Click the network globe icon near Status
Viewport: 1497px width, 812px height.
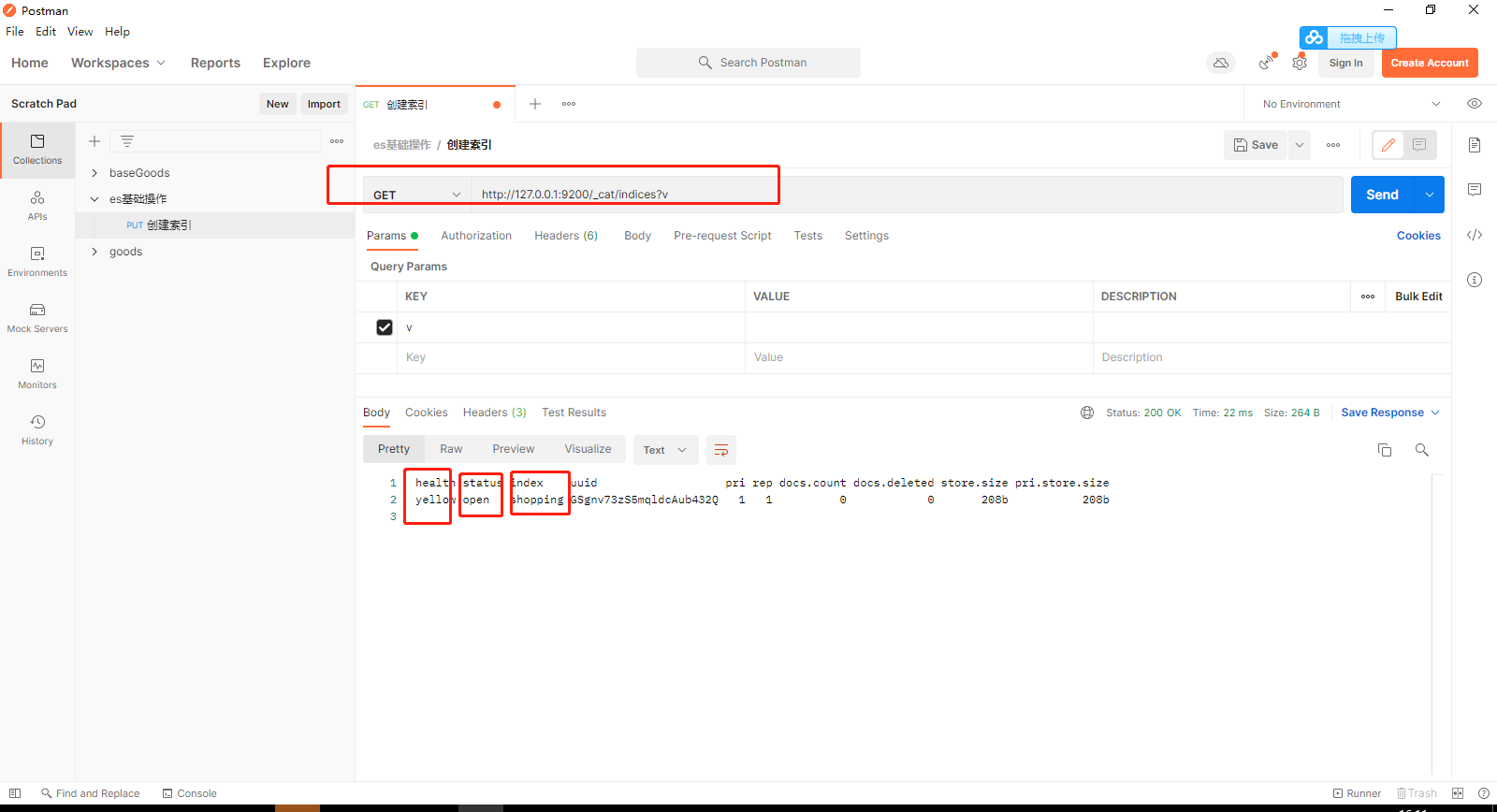[x=1087, y=413]
